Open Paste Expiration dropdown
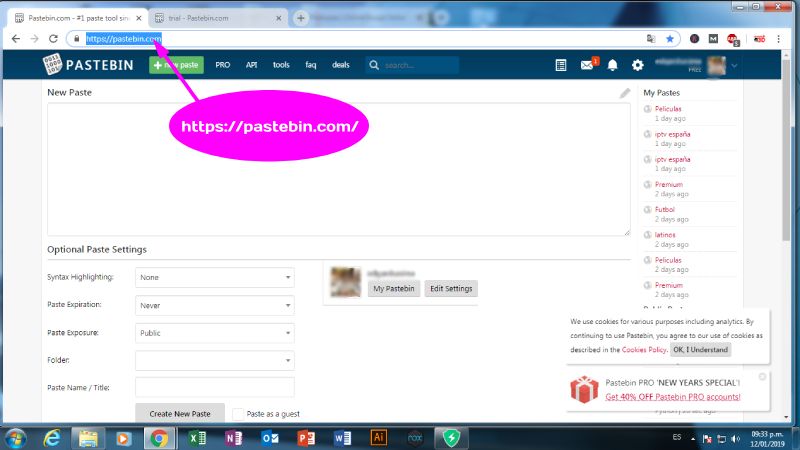The height and width of the screenshot is (450, 800). click(215, 305)
